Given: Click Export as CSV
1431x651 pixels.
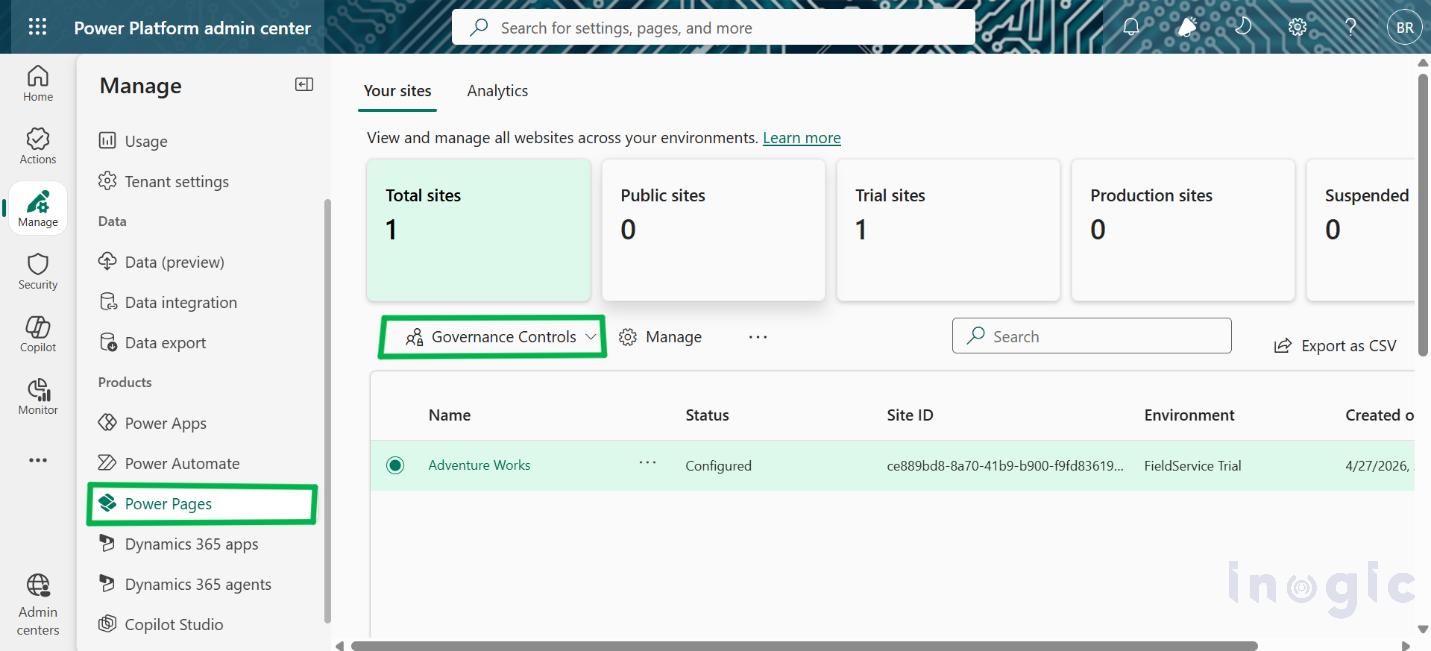Looking at the screenshot, I should (x=1335, y=346).
